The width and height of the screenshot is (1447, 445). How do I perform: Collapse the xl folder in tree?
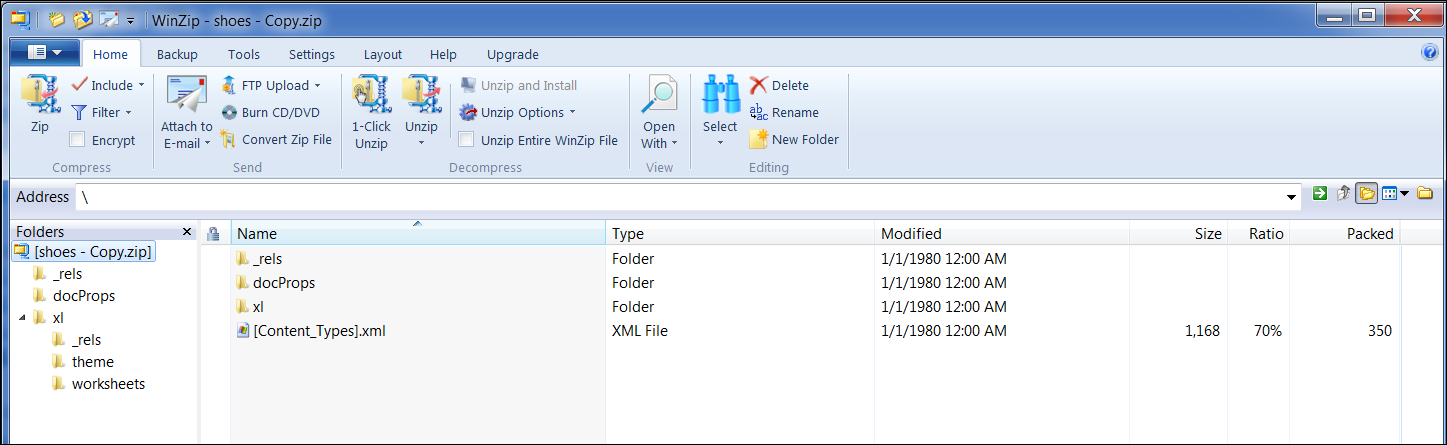click(x=22, y=318)
